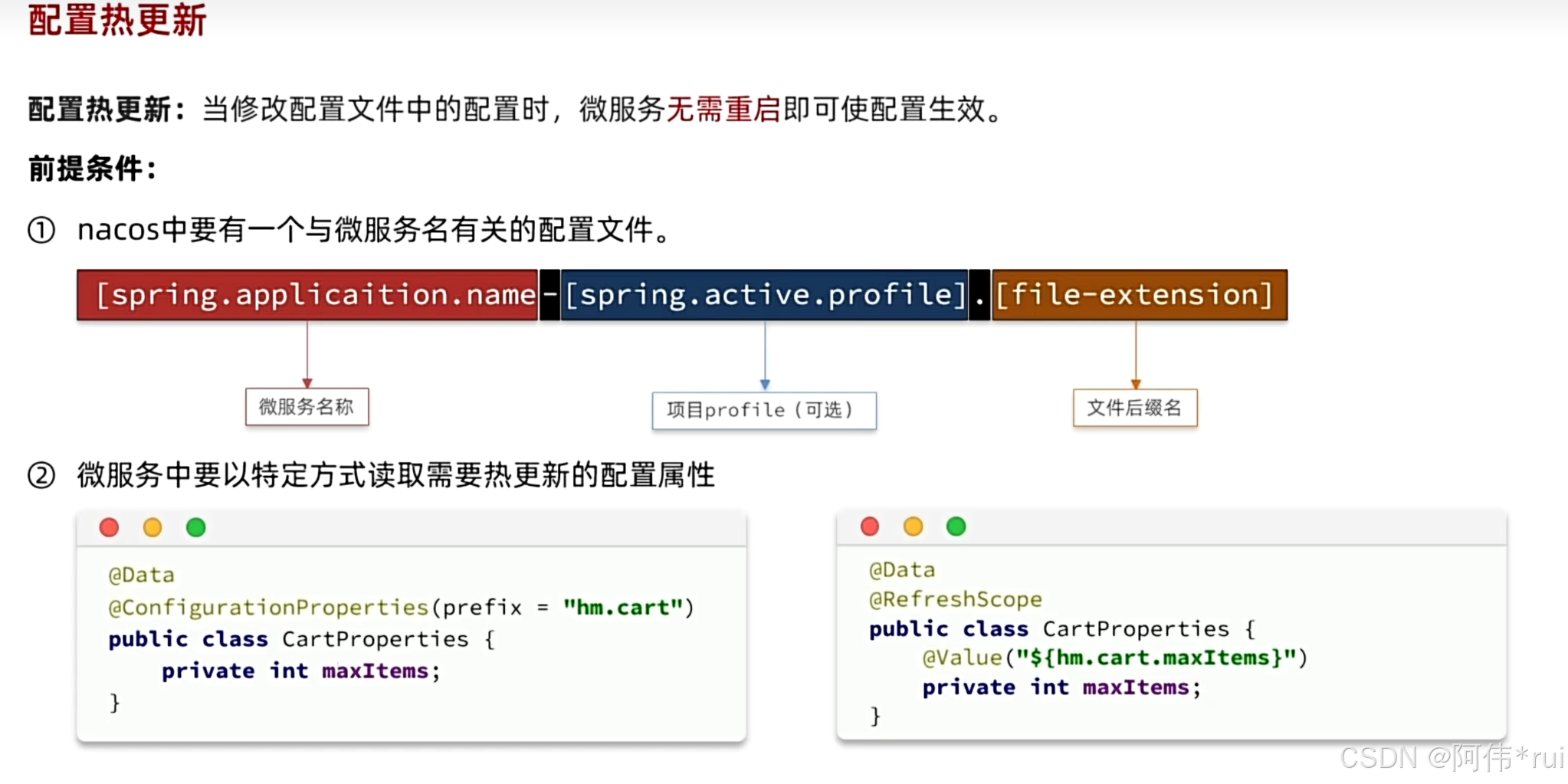Viewport: 1568px width, 784px height.
Task: Click the @ConfigurationProperties annotation
Action: 268,607
